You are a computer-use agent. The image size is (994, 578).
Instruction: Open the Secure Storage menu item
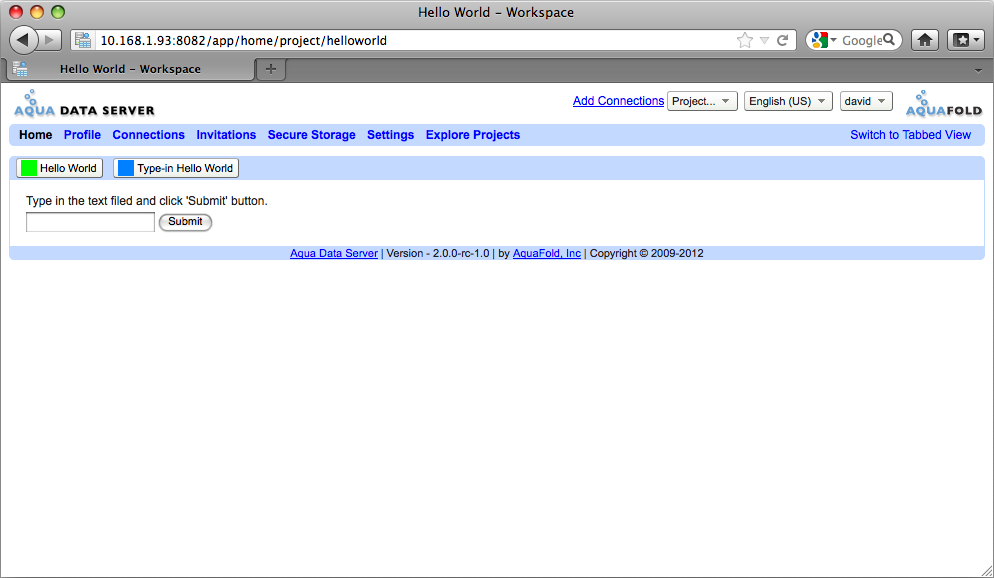pos(311,135)
